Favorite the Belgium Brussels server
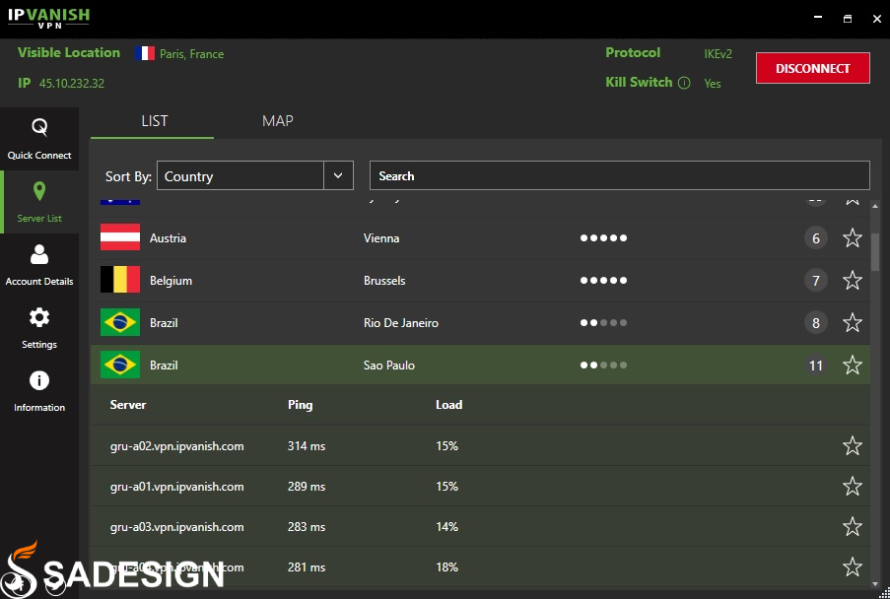The image size is (890, 599). coord(852,280)
